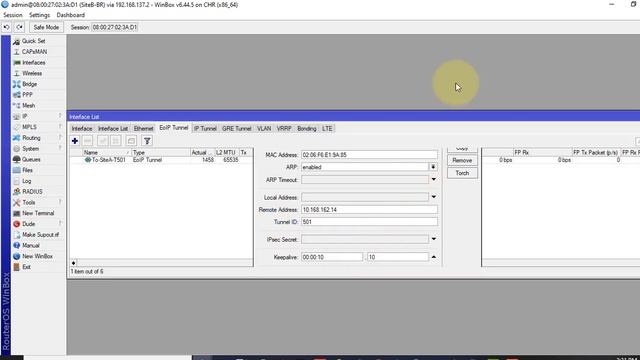Open a New WinBox window
The image size is (640, 360).
click(37, 256)
